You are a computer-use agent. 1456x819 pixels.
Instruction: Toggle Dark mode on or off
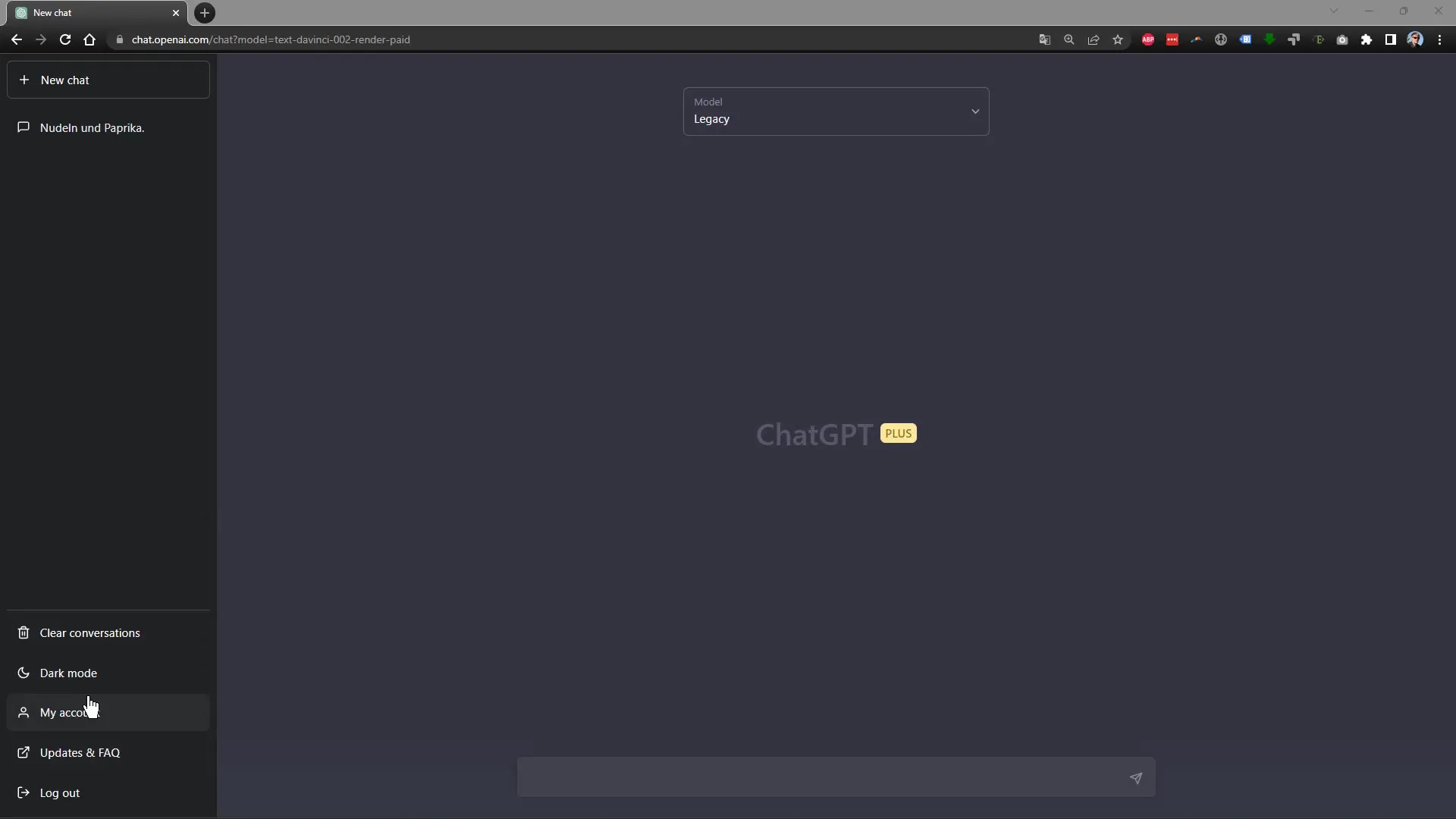point(68,672)
